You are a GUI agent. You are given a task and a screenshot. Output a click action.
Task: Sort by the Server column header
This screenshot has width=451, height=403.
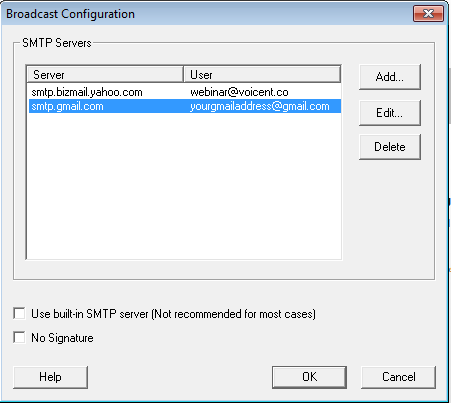pyautogui.click(x=105, y=74)
